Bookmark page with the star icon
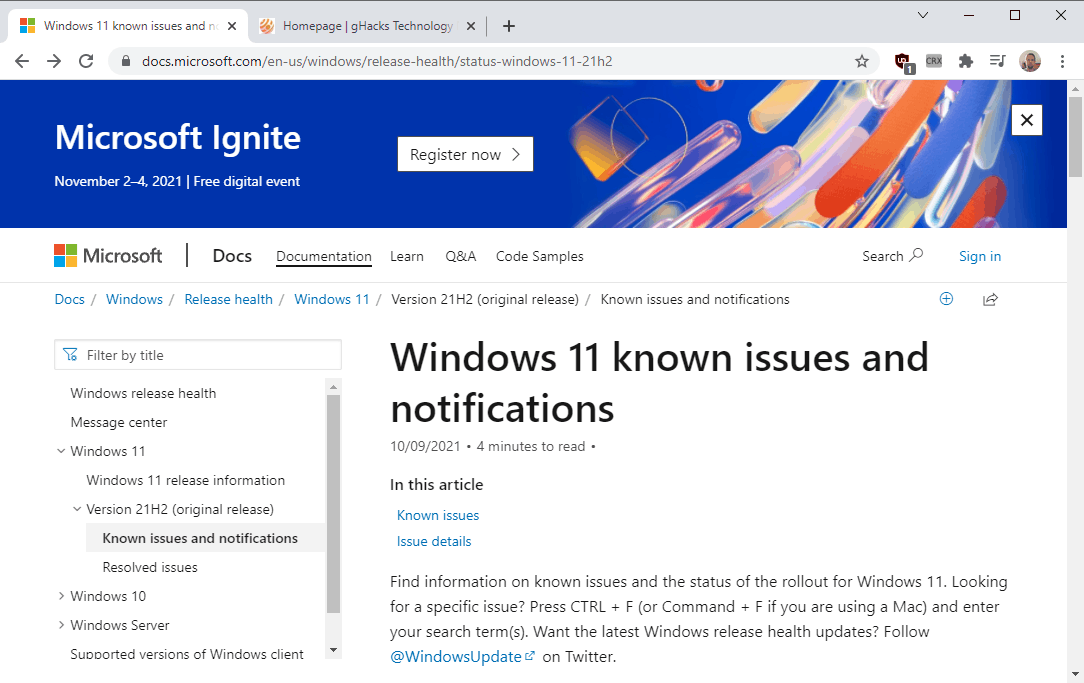This screenshot has width=1084, height=683. point(861,61)
